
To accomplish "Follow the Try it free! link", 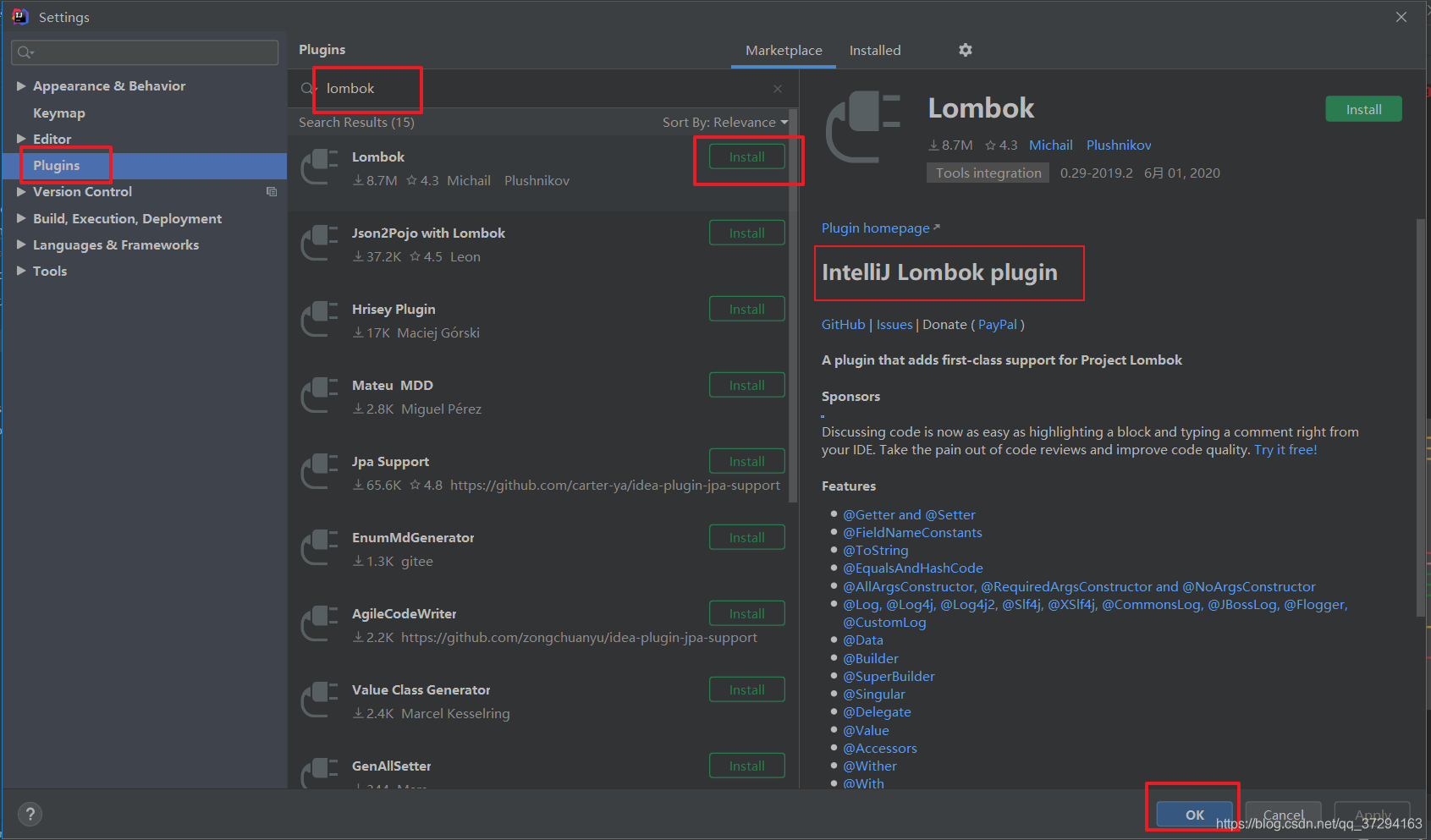I will (1285, 450).
